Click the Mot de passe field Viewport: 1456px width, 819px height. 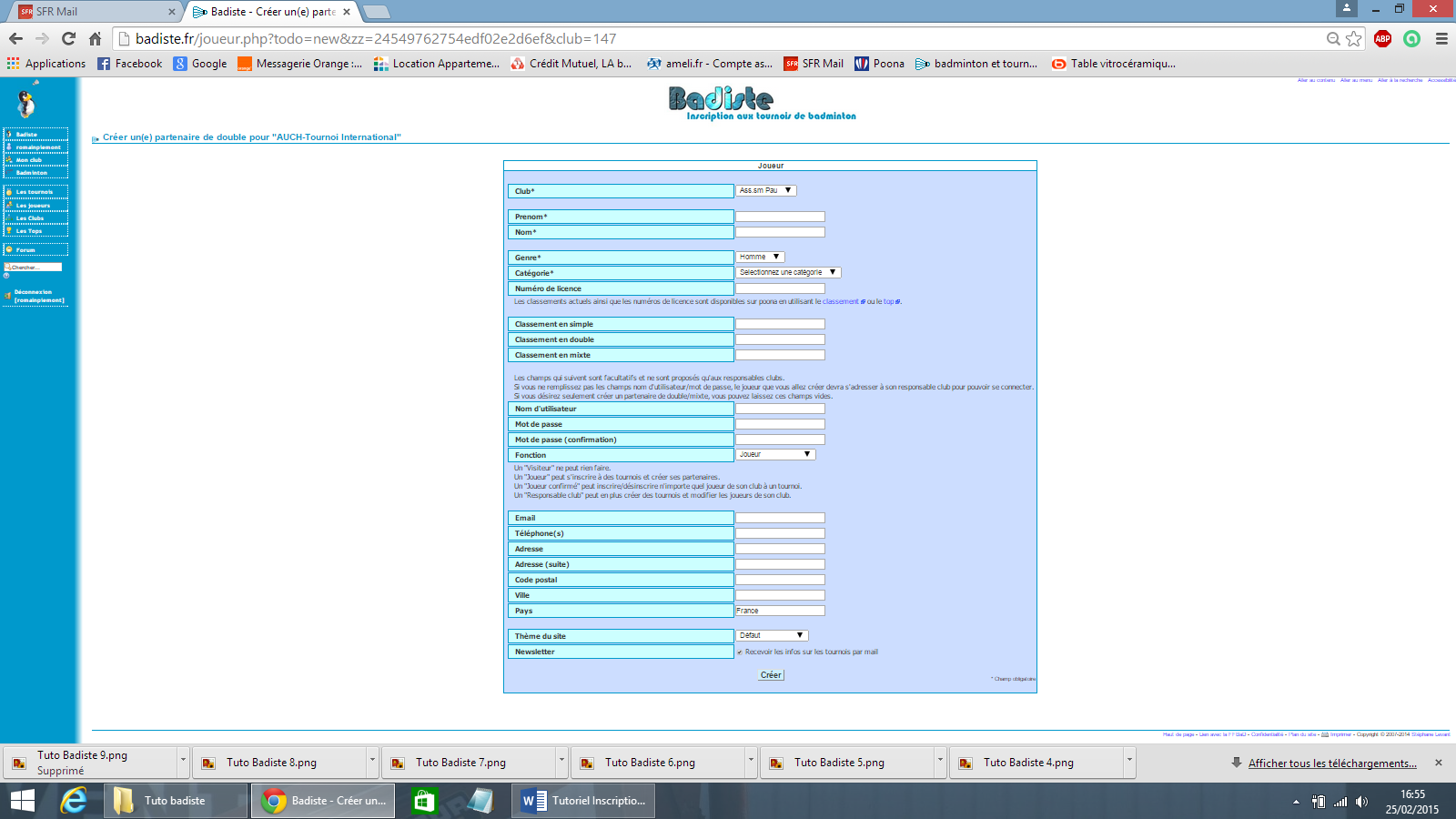[x=780, y=424]
